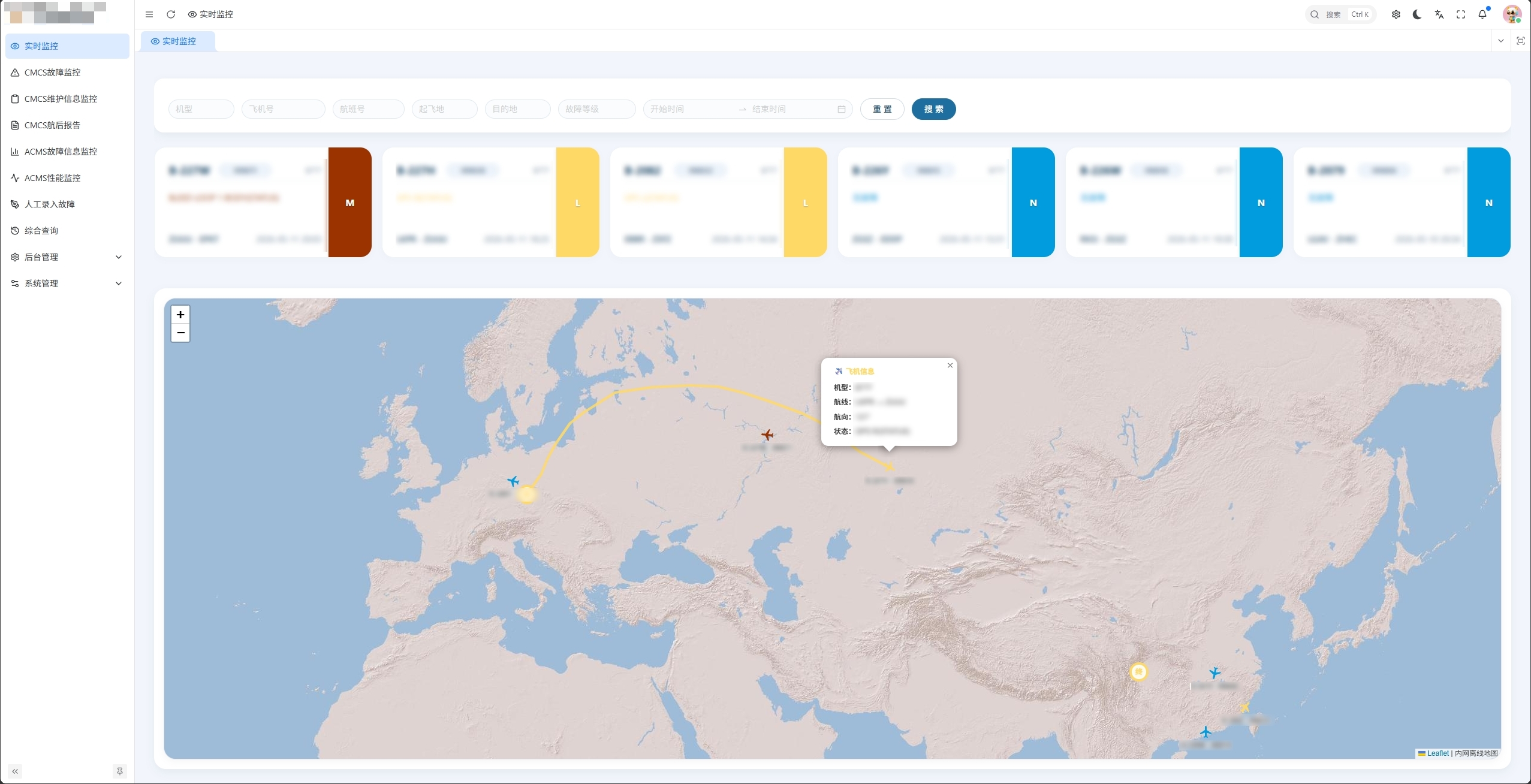Toggle sidebar pin icon at bottom
This screenshot has height=784, width=1531.
[120, 771]
